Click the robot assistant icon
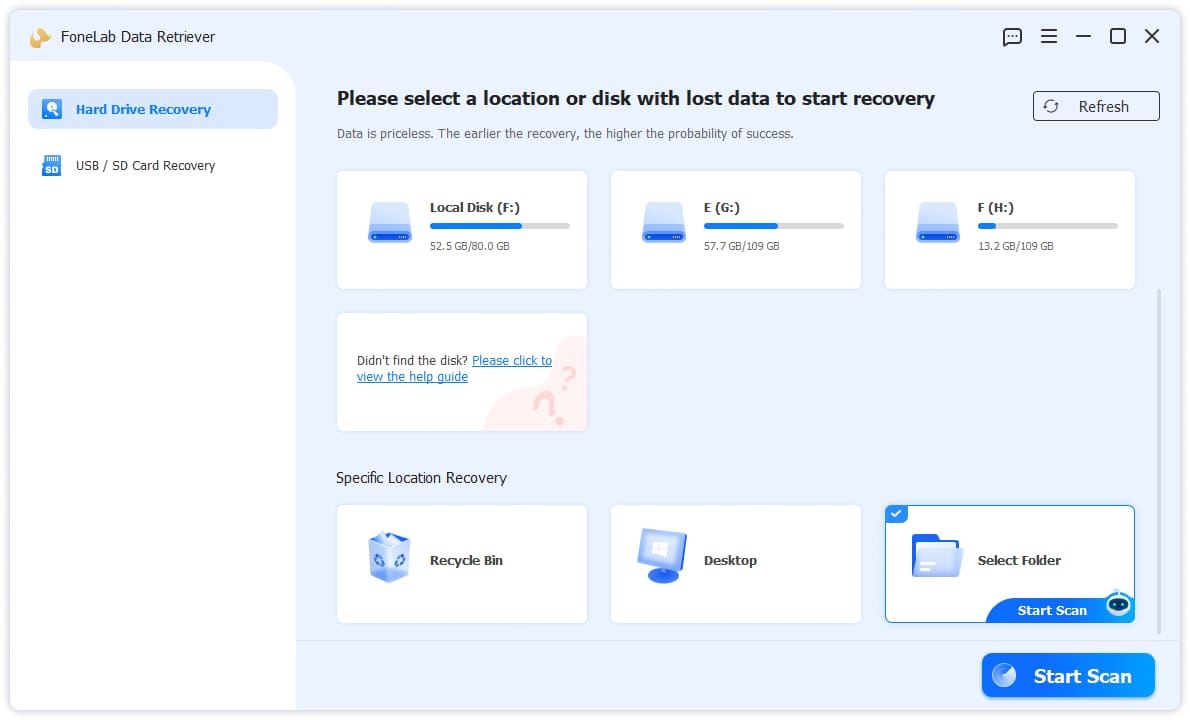The image size is (1190, 720). click(1118, 604)
